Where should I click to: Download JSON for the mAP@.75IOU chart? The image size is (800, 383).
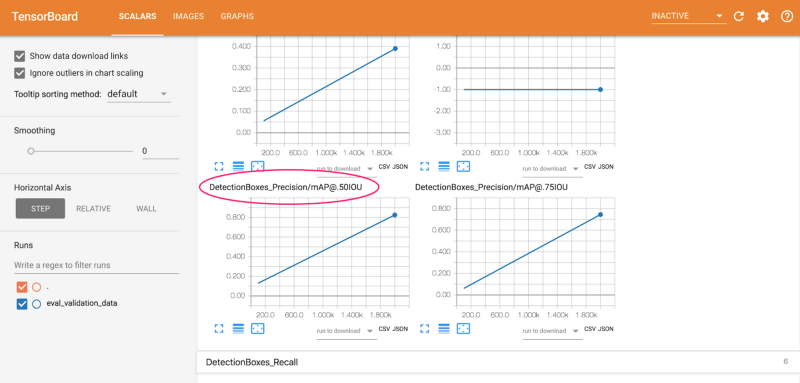606,329
